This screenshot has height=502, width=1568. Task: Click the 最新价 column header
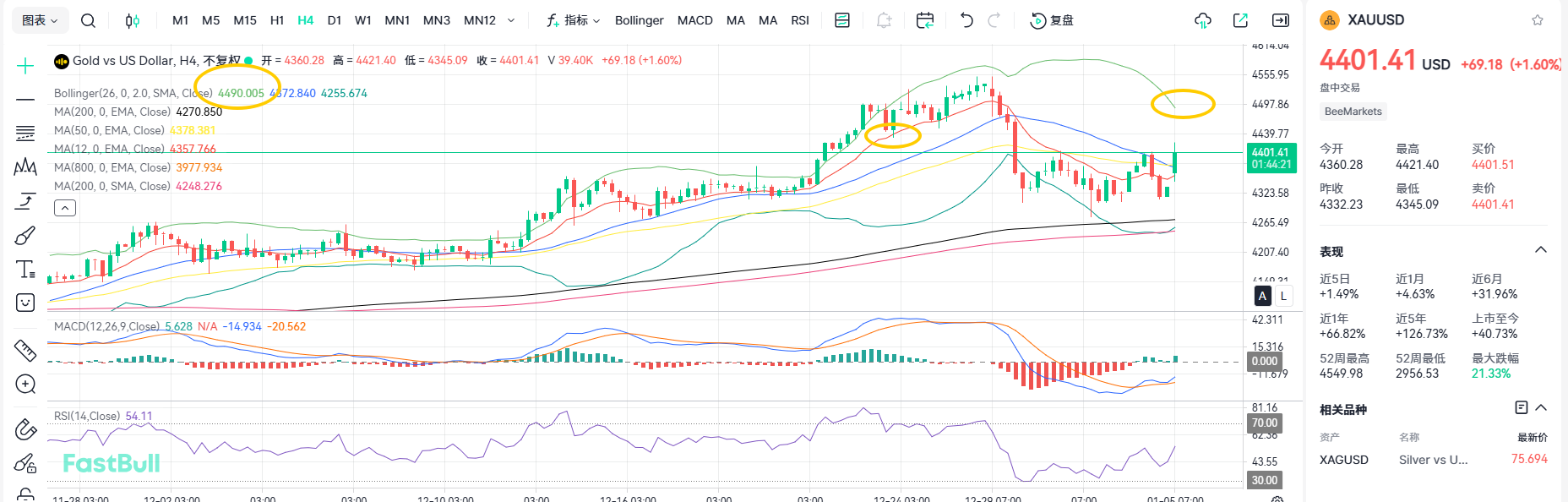(x=1533, y=437)
